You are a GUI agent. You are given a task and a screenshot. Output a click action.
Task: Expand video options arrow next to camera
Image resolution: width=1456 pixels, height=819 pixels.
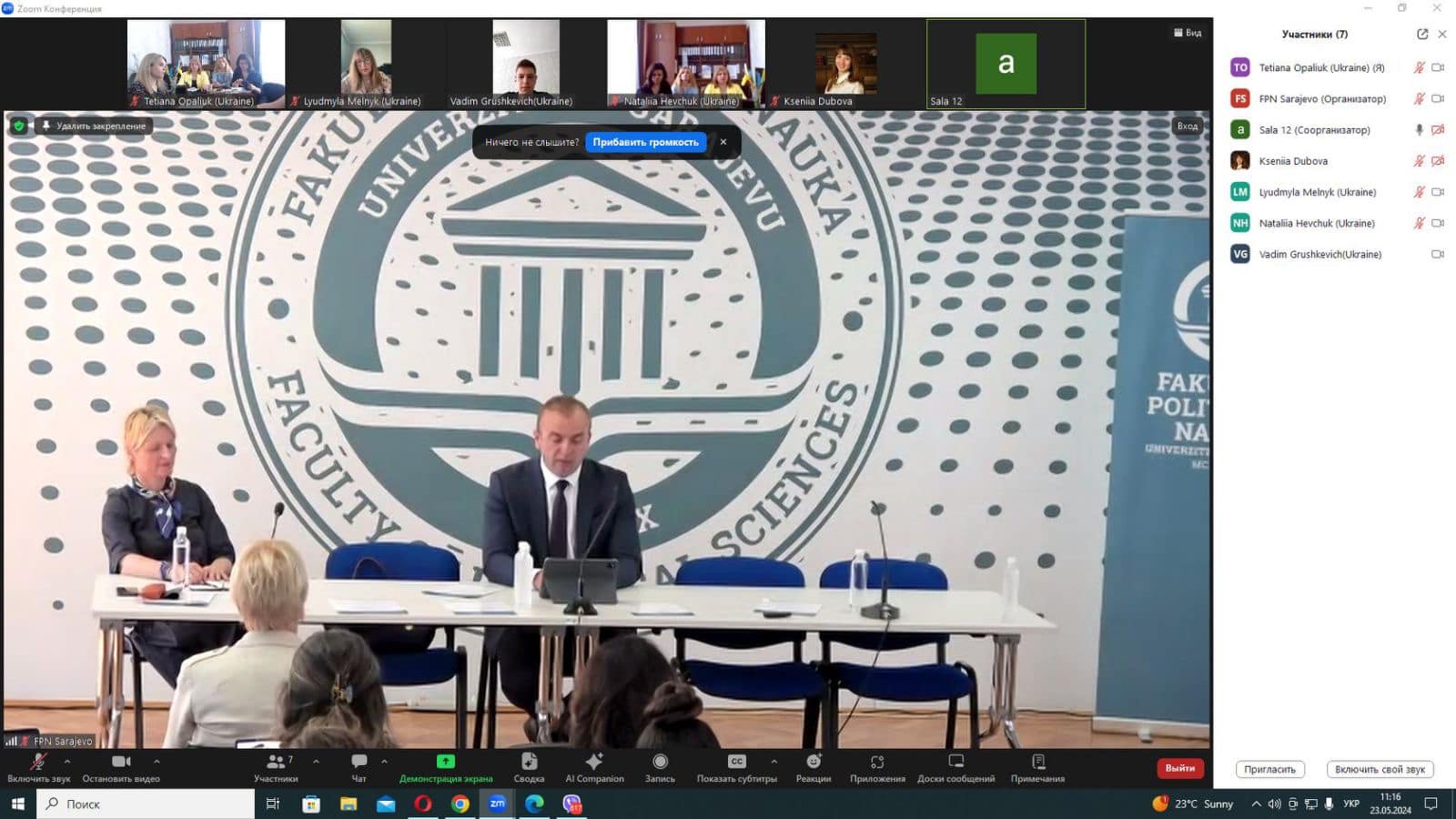[157, 761]
